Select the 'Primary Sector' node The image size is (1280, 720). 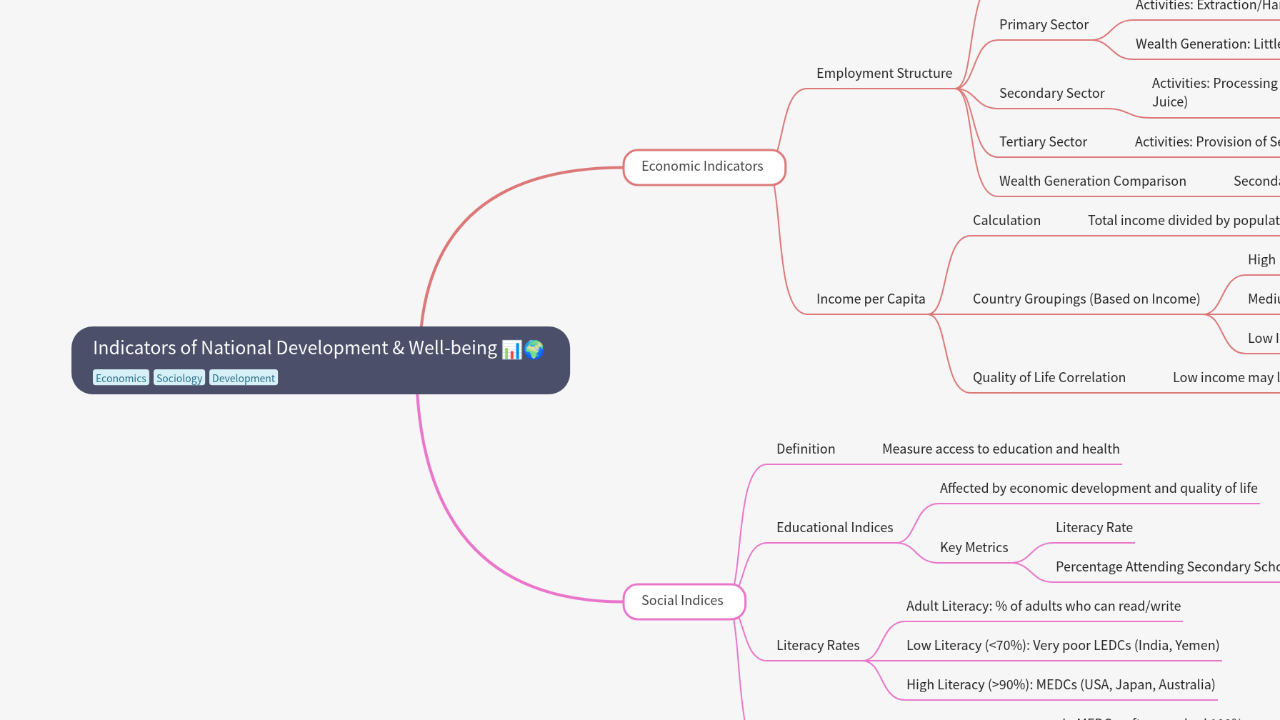(x=1043, y=24)
